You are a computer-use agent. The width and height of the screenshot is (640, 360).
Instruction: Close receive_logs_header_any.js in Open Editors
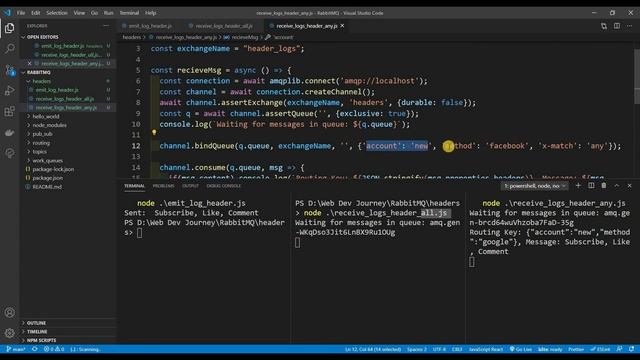tap(29, 63)
